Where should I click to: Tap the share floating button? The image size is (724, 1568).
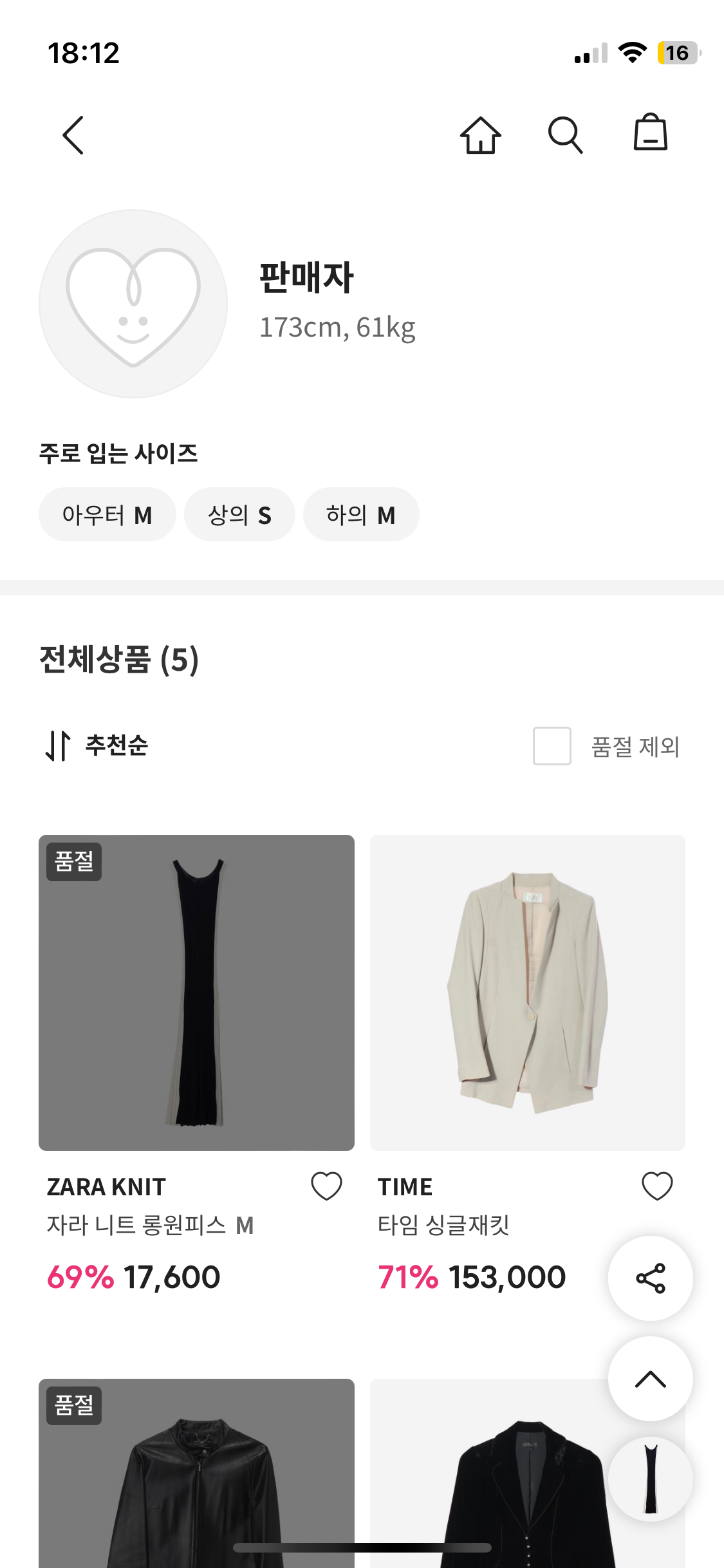[650, 1278]
